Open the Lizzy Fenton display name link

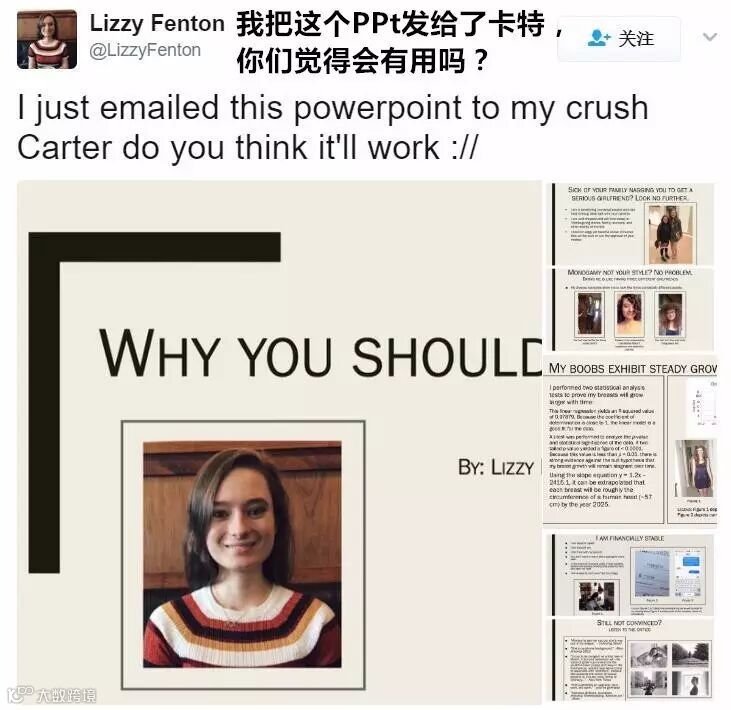[157, 24]
